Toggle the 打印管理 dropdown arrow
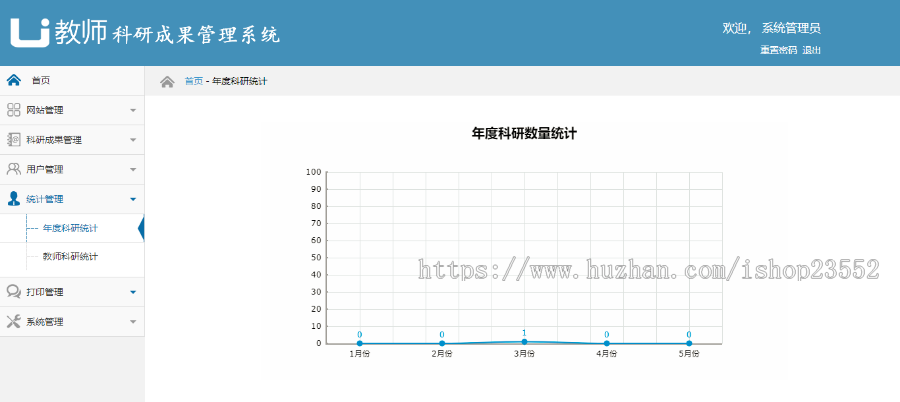 point(133,292)
